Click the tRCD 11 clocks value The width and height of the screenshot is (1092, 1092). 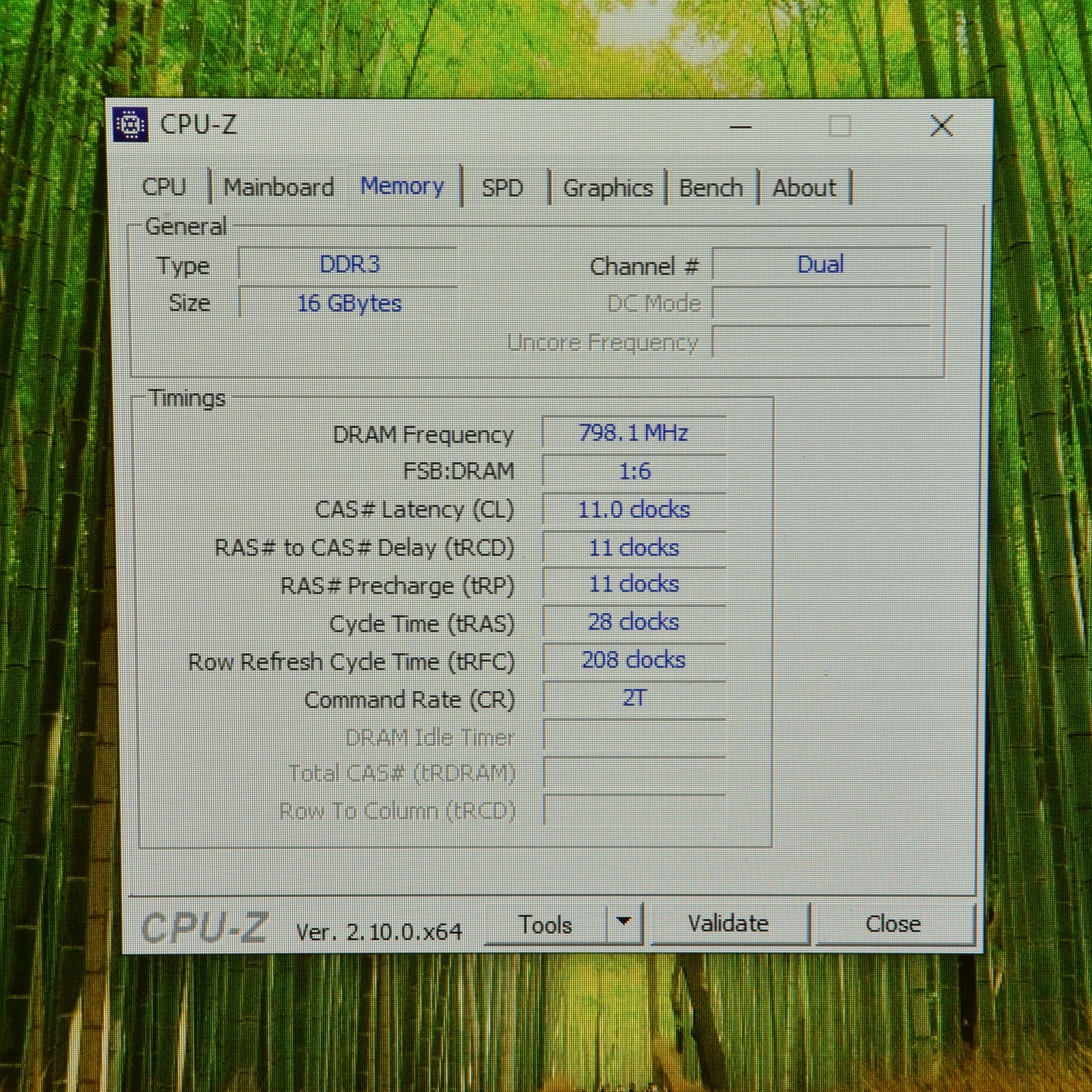pos(634,547)
